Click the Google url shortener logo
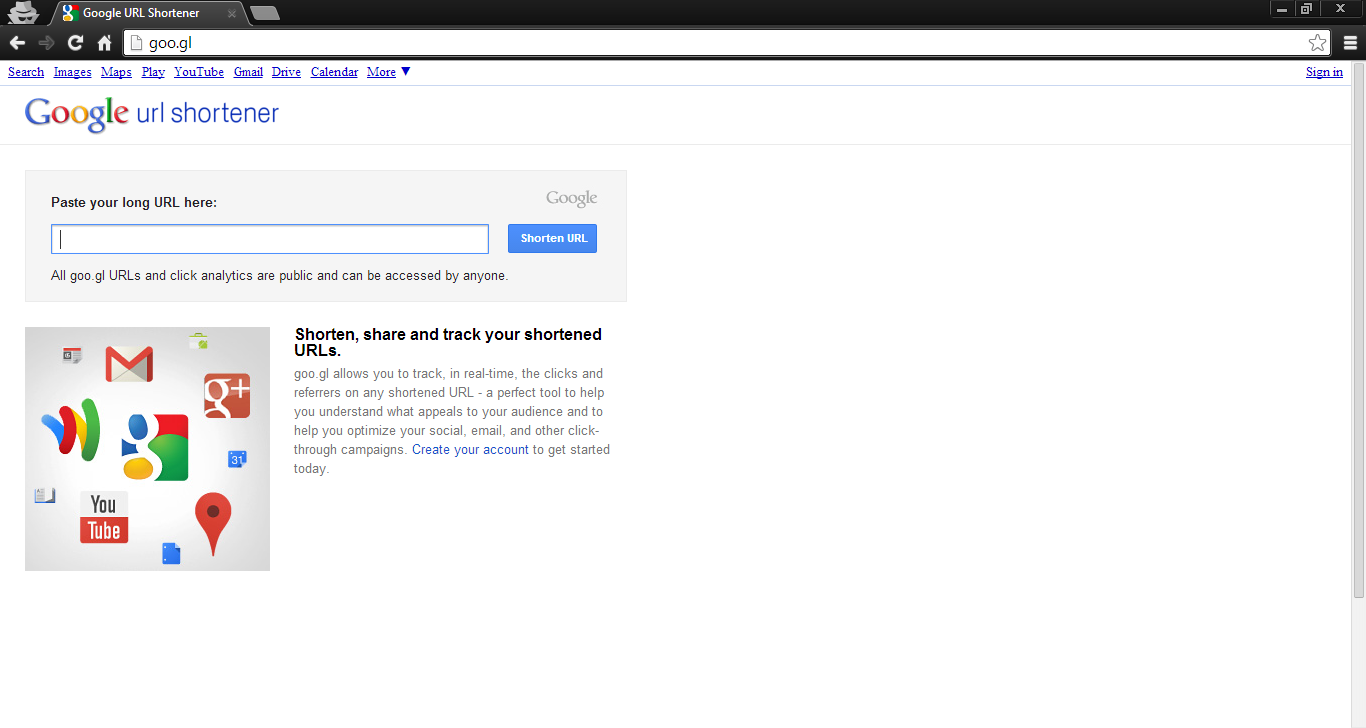The image size is (1366, 728). click(x=150, y=113)
